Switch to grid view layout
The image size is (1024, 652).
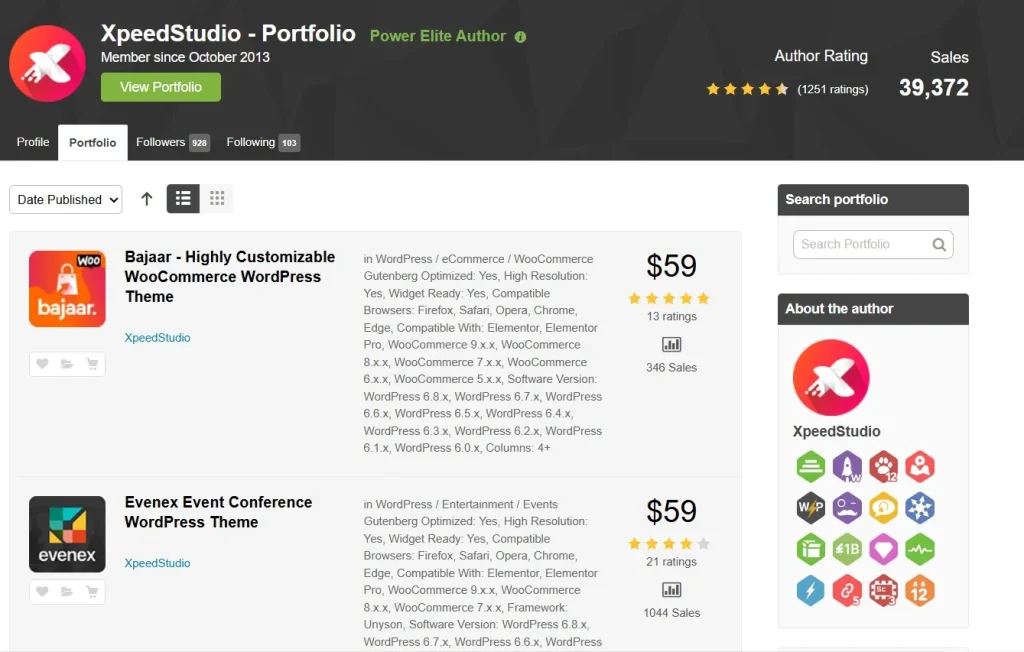216,199
